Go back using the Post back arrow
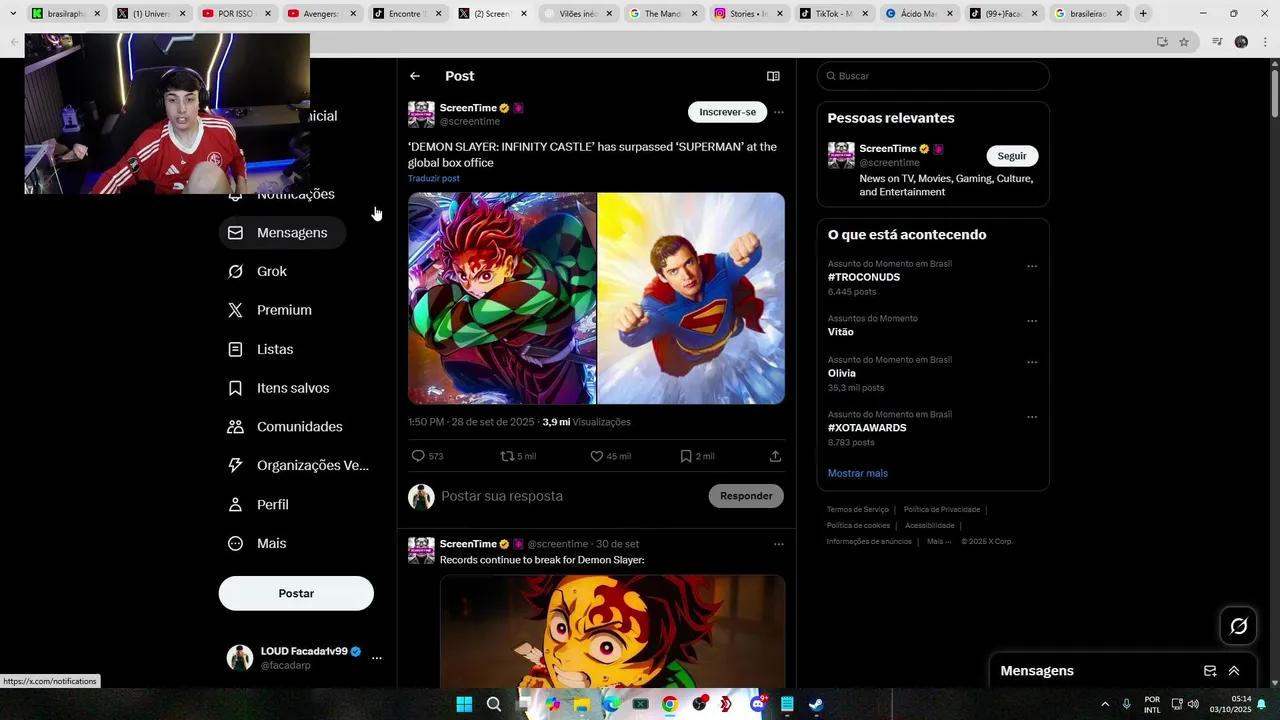The image size is (1280, 720). coord(415,76)
